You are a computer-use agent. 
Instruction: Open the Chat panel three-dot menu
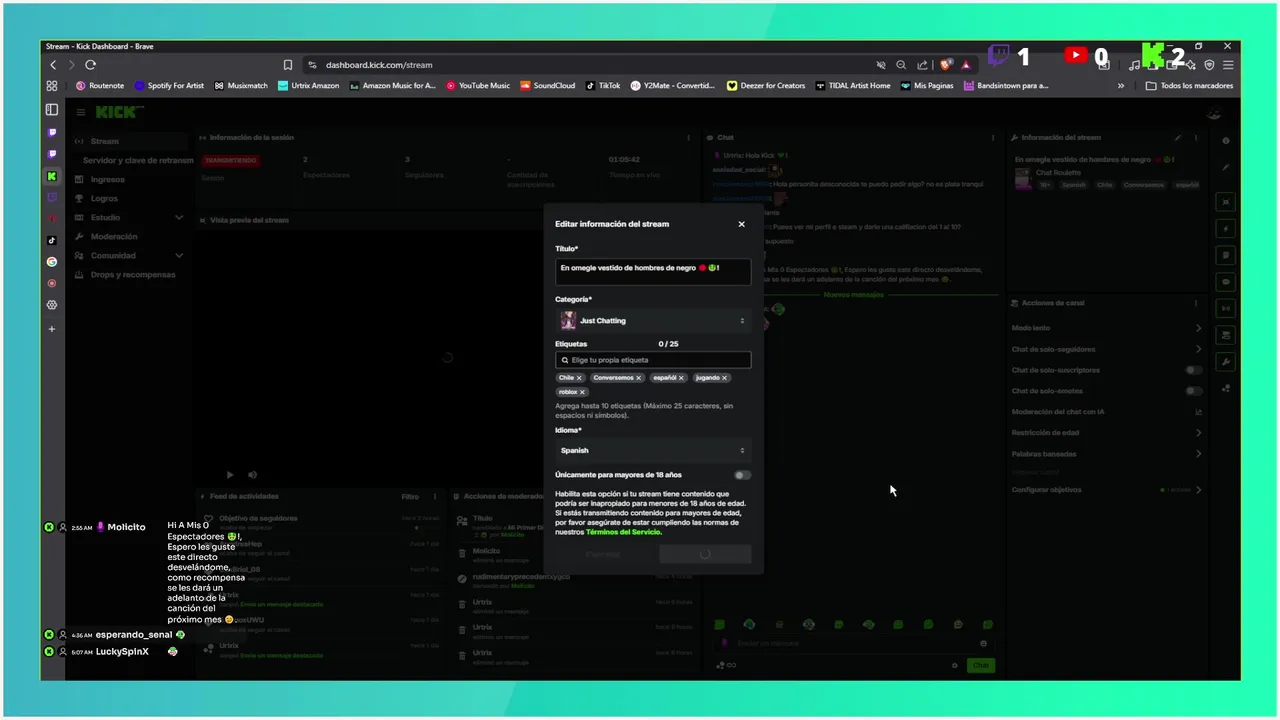tap(993, 137)
